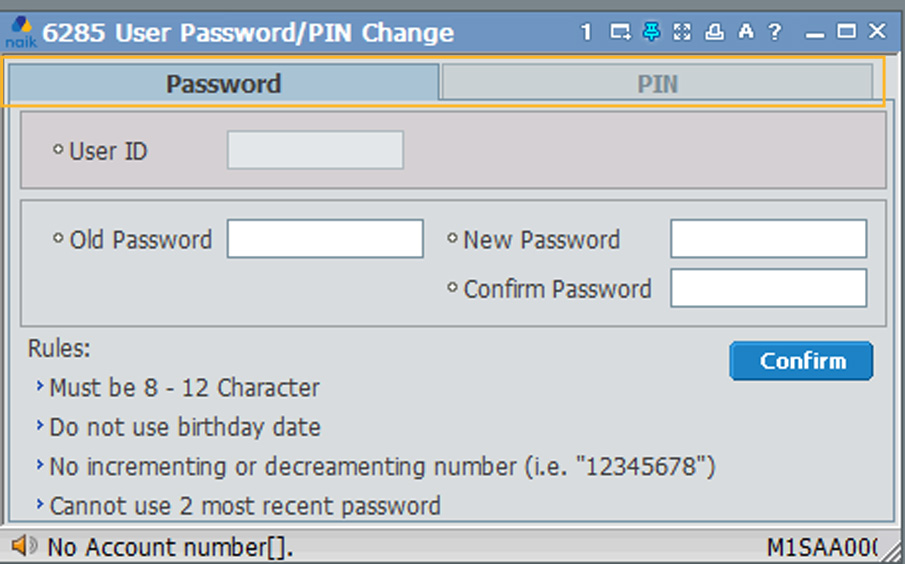Click the naik logo icon
Screen dimensions: 905x564
tap(20, 32)
